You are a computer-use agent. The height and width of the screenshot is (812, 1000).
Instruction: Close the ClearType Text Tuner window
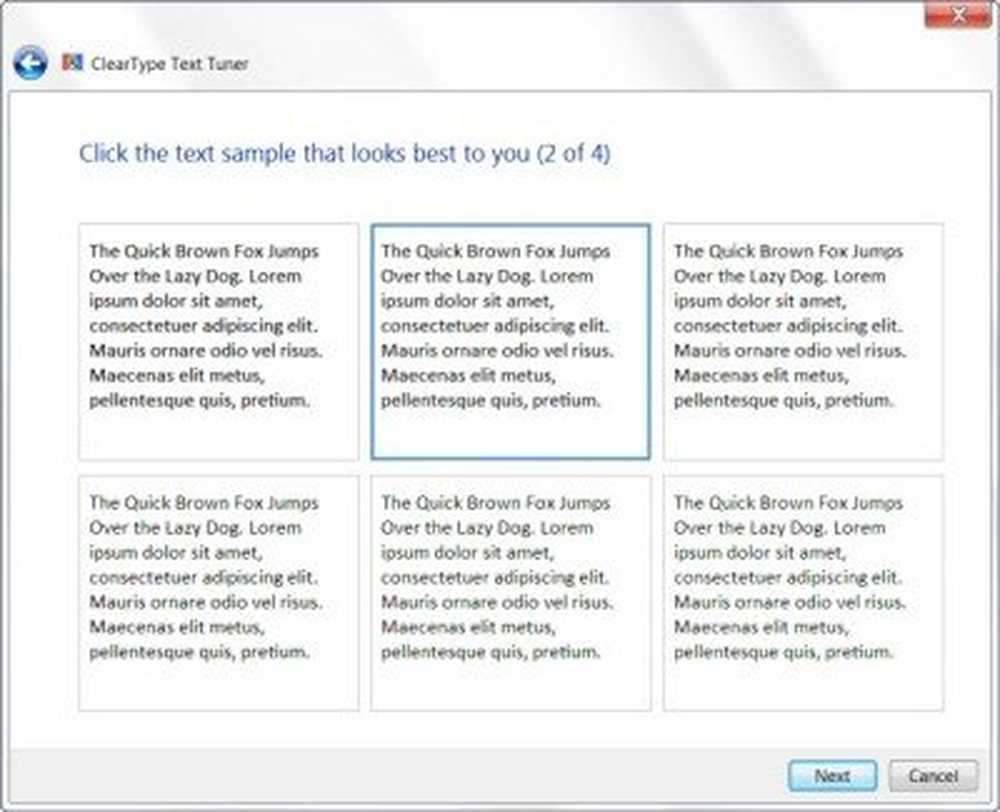click(958, 15)
